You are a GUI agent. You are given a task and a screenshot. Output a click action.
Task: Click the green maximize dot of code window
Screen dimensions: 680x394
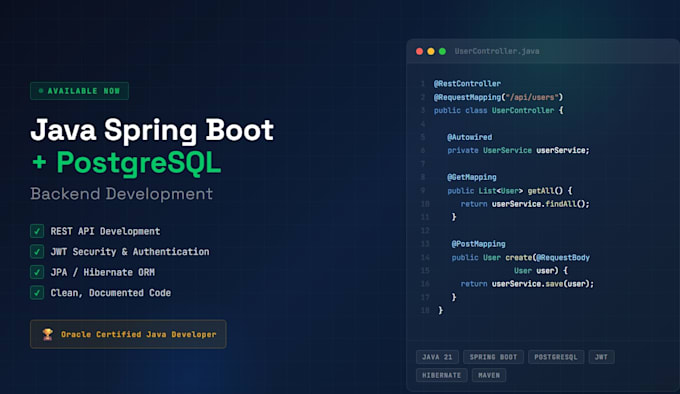(x=442, y=51)
